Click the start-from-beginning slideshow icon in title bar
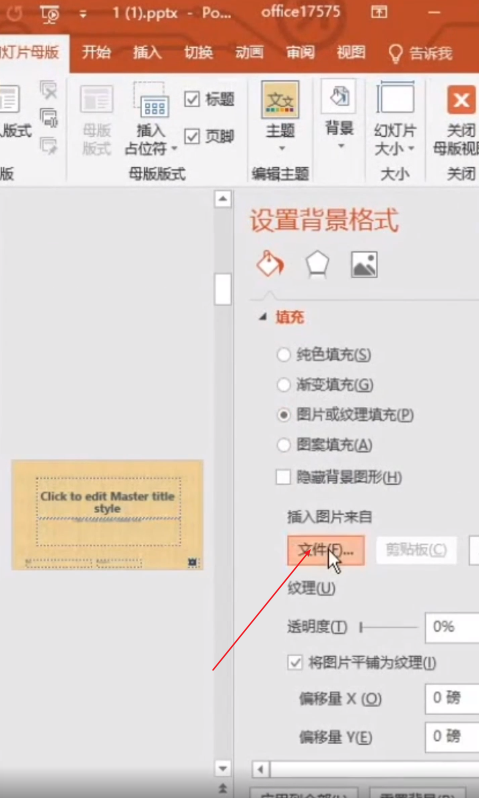 click(50, 15)
